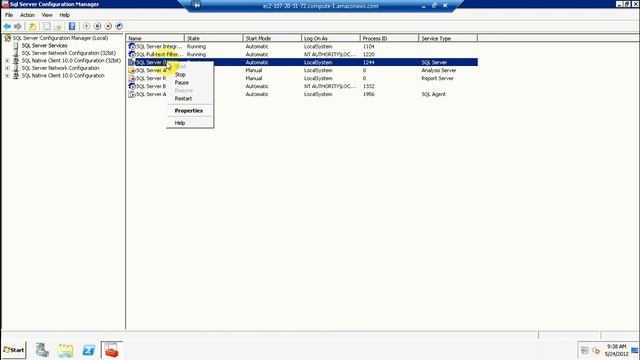Viewport: 640px width, 360px height.
Task: Select SQL Server Network Configuration tree label
Action: pyautogui.click(x=60, y=68)
